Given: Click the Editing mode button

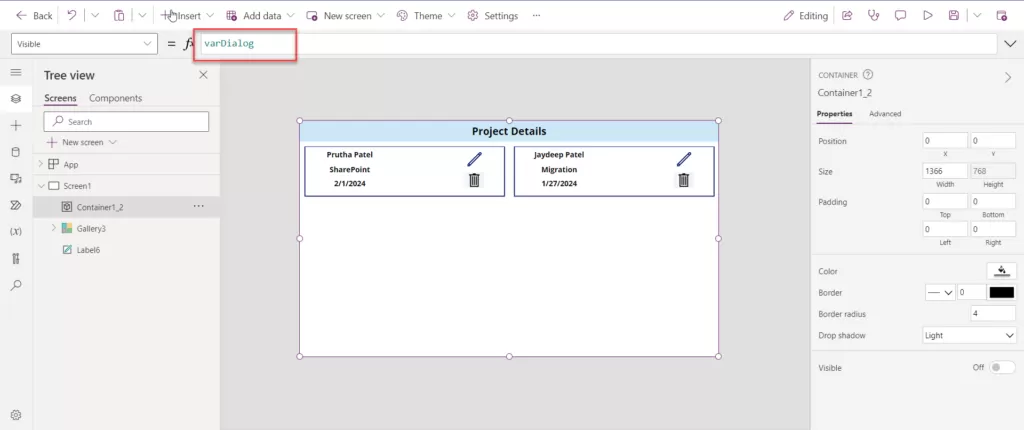Looking at the screenshot, I should click(x=805, y=16).
